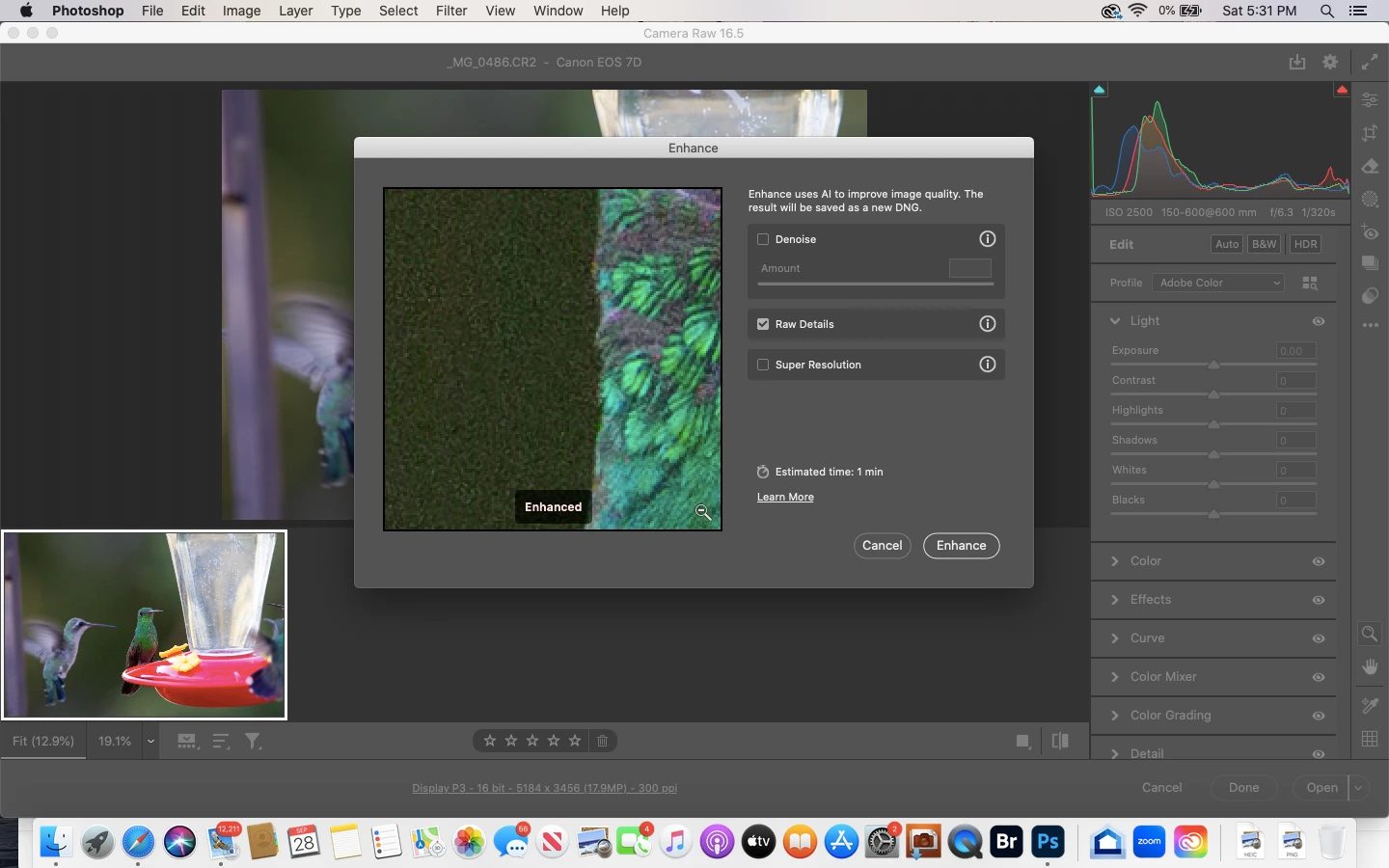This screenshot has height=868, width=1389.
Task: Expand the Curve panel section
Action: pos(1115,638)
